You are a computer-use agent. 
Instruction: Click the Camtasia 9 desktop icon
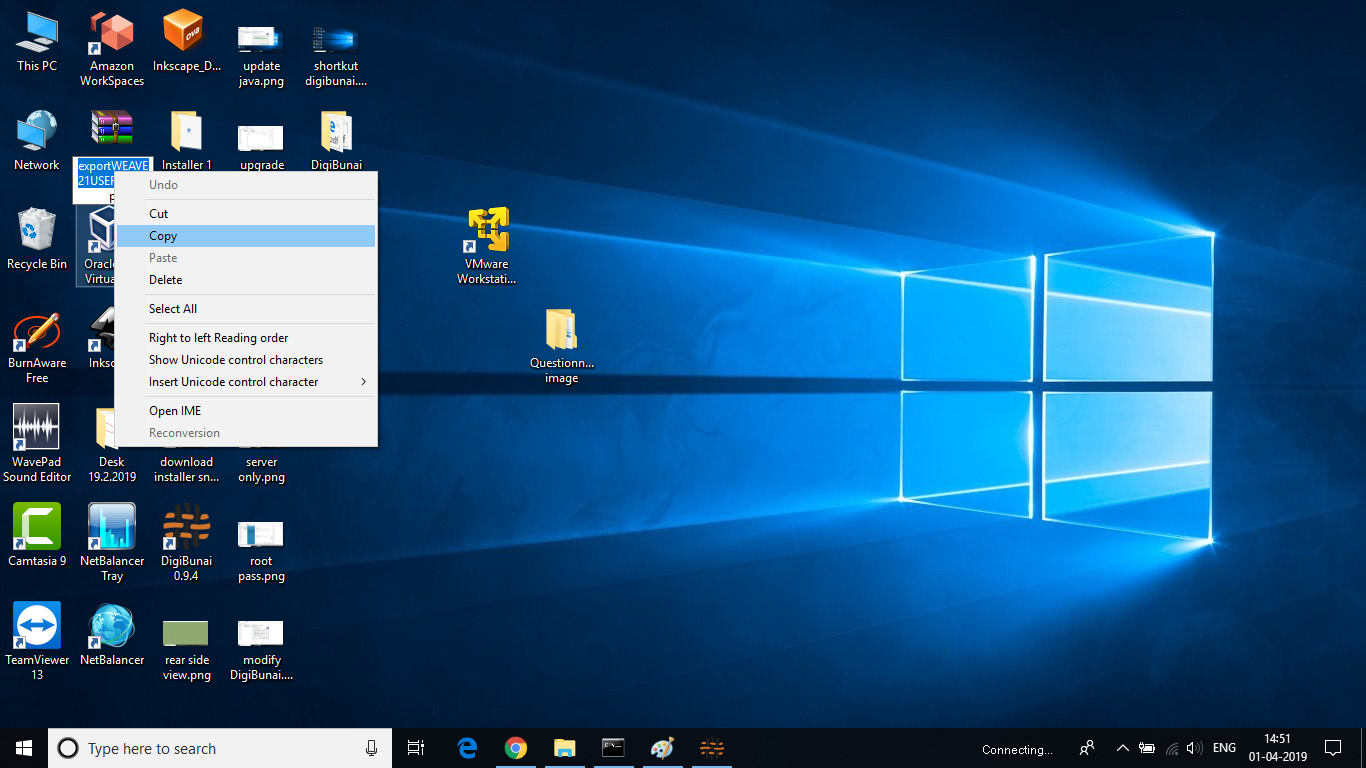tap(37, 527)
